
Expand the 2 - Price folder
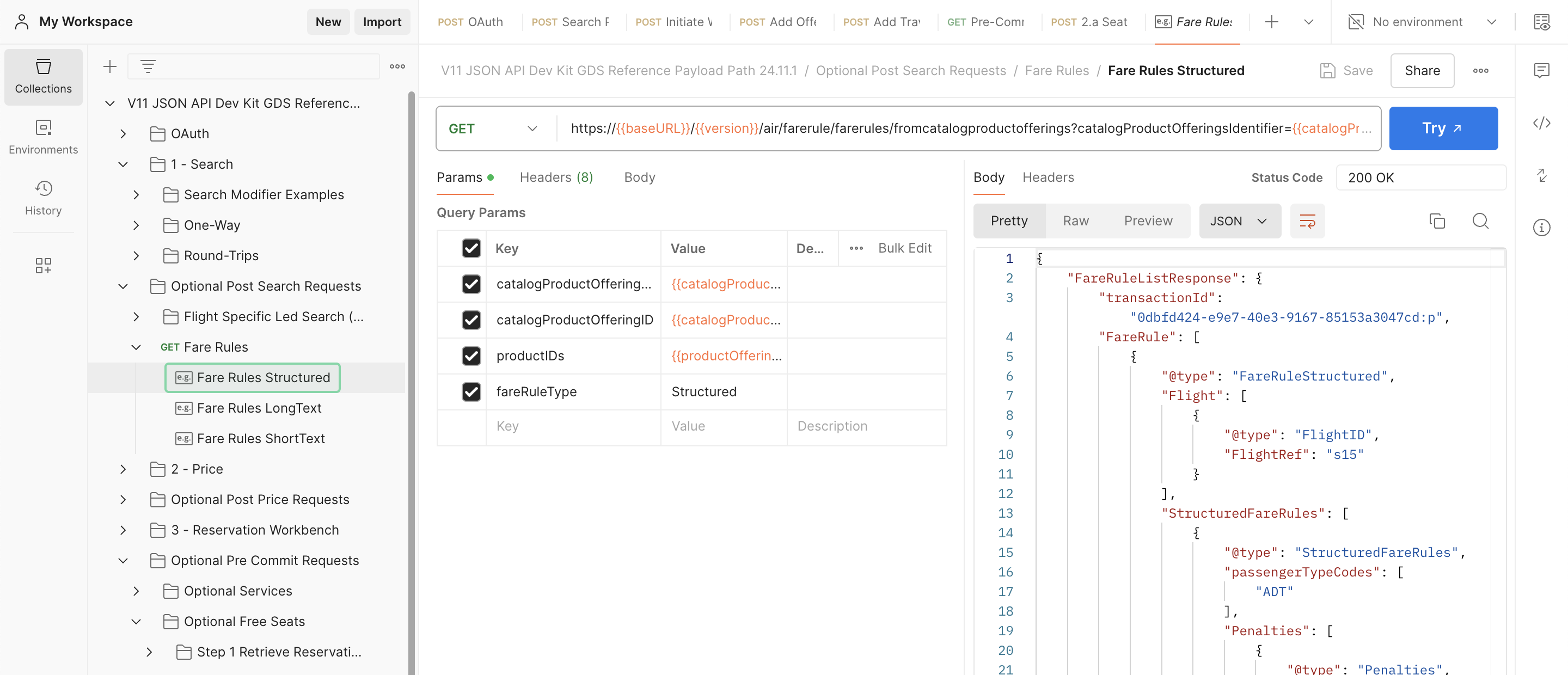click(x=123, y=469)
